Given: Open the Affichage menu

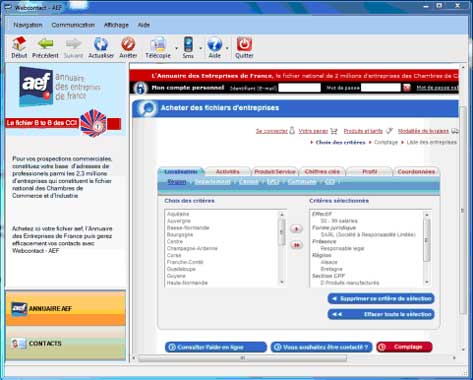Looking at the screenshot, I should (116, 25).
